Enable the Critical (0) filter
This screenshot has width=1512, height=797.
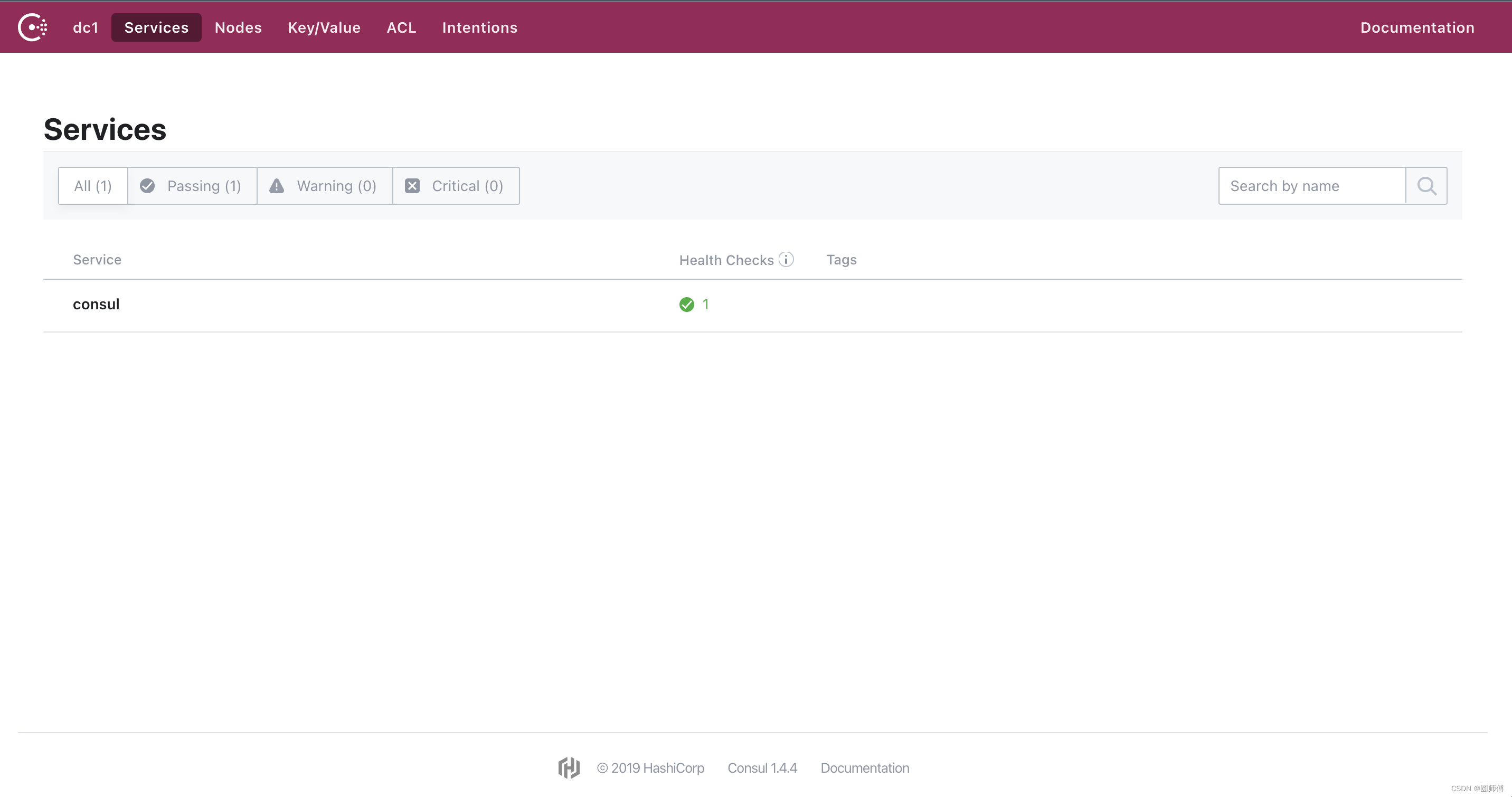pyautogui.click(x=456, y=185)
